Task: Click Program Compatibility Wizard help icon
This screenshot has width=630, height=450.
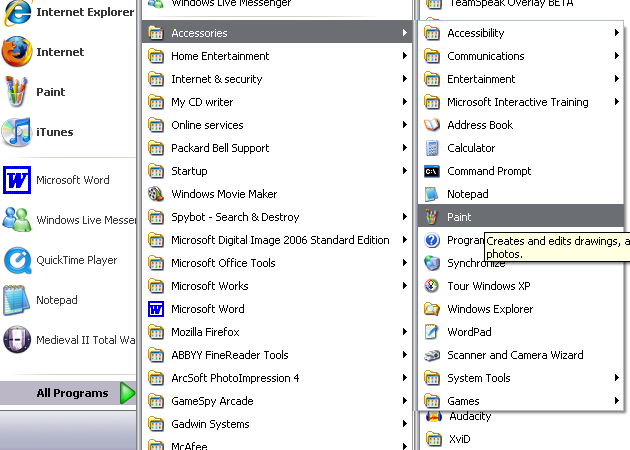Action: click(432, 240)
